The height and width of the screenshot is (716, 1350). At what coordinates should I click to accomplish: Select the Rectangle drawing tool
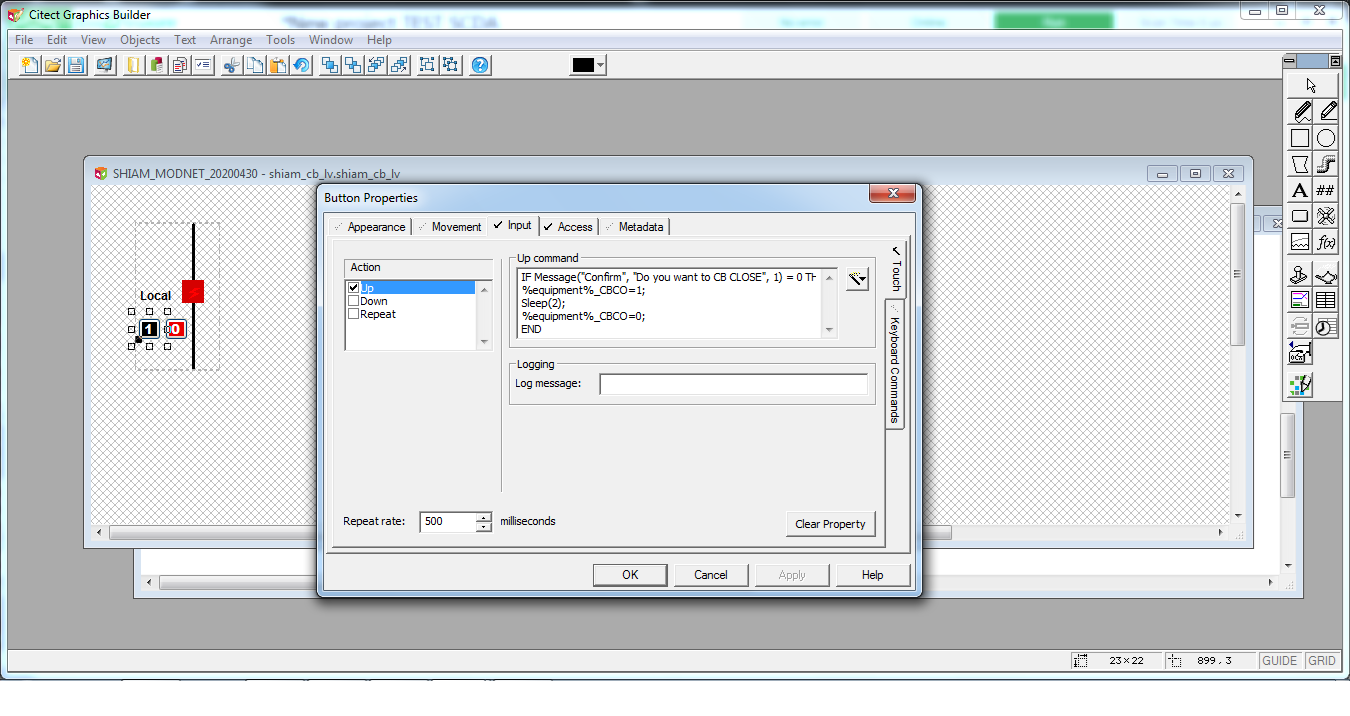click(1298, 137)
